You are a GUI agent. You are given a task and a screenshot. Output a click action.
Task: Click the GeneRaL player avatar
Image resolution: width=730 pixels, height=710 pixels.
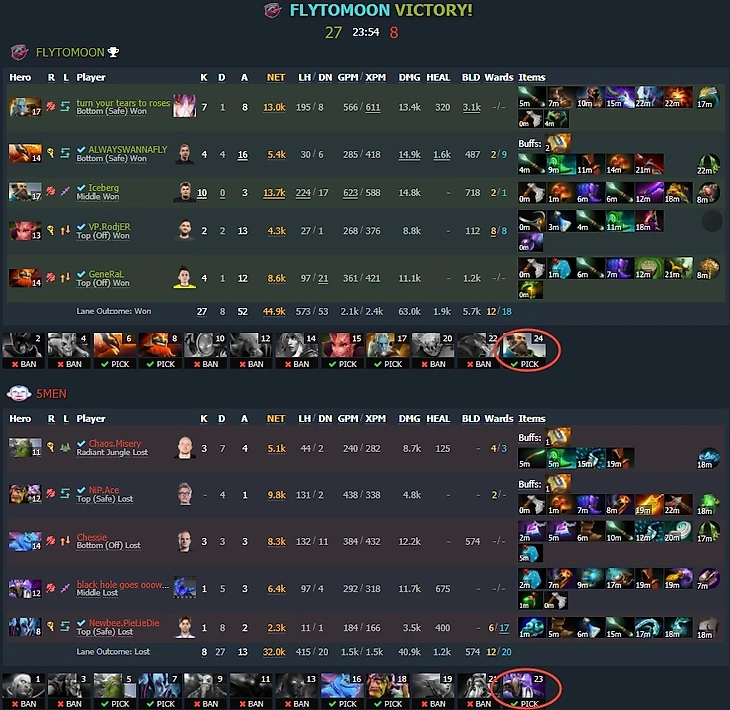(184, 277)
